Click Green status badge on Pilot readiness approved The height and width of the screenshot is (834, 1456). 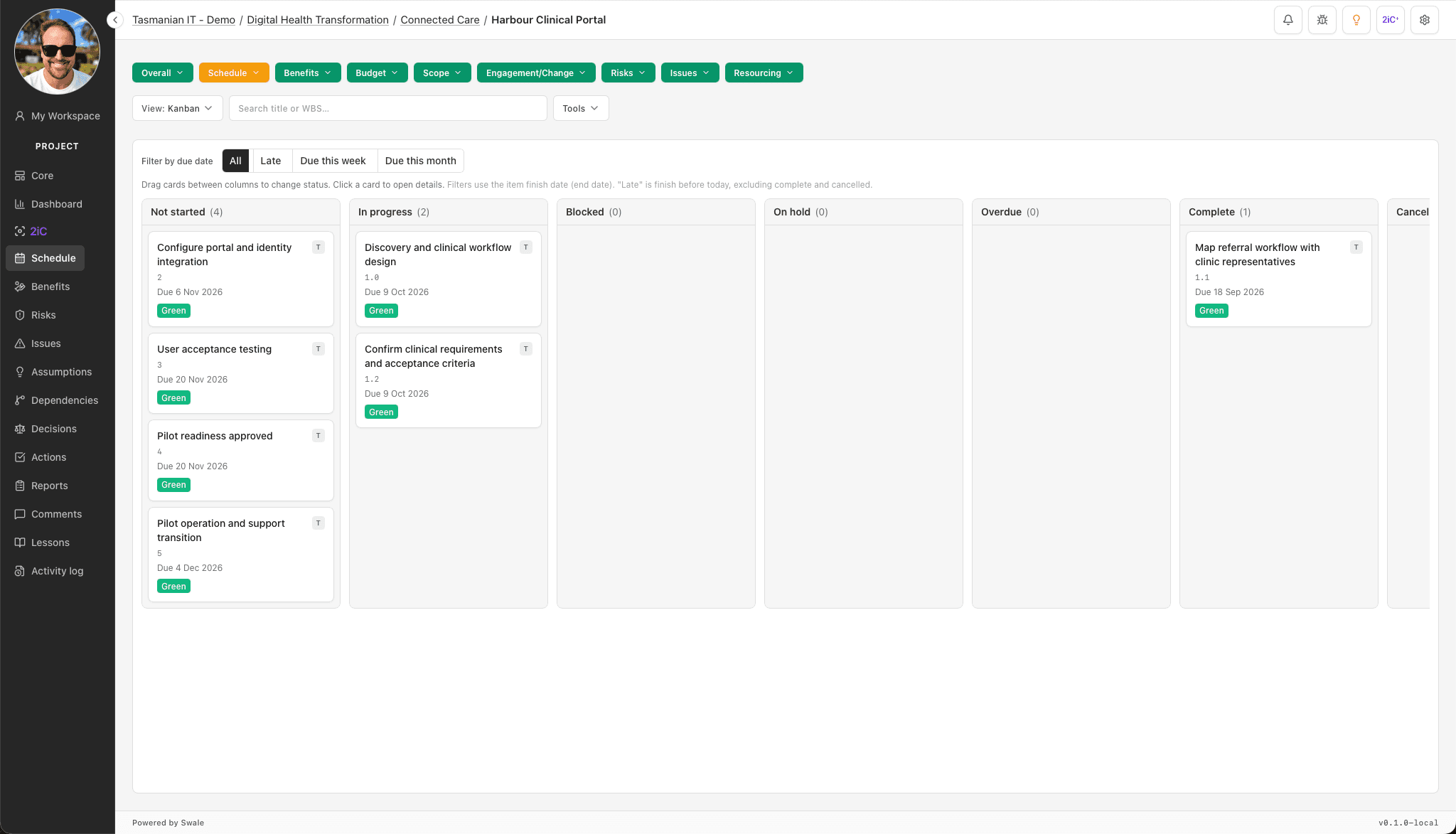(173, 485)
